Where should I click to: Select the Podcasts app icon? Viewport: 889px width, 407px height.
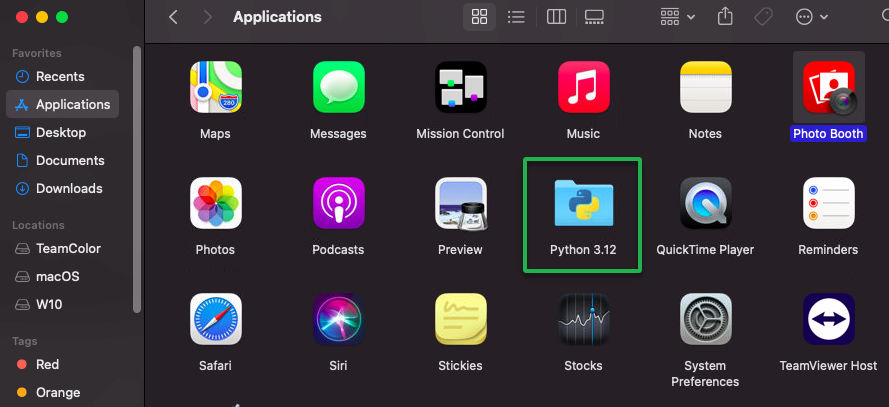coord(338,203)
